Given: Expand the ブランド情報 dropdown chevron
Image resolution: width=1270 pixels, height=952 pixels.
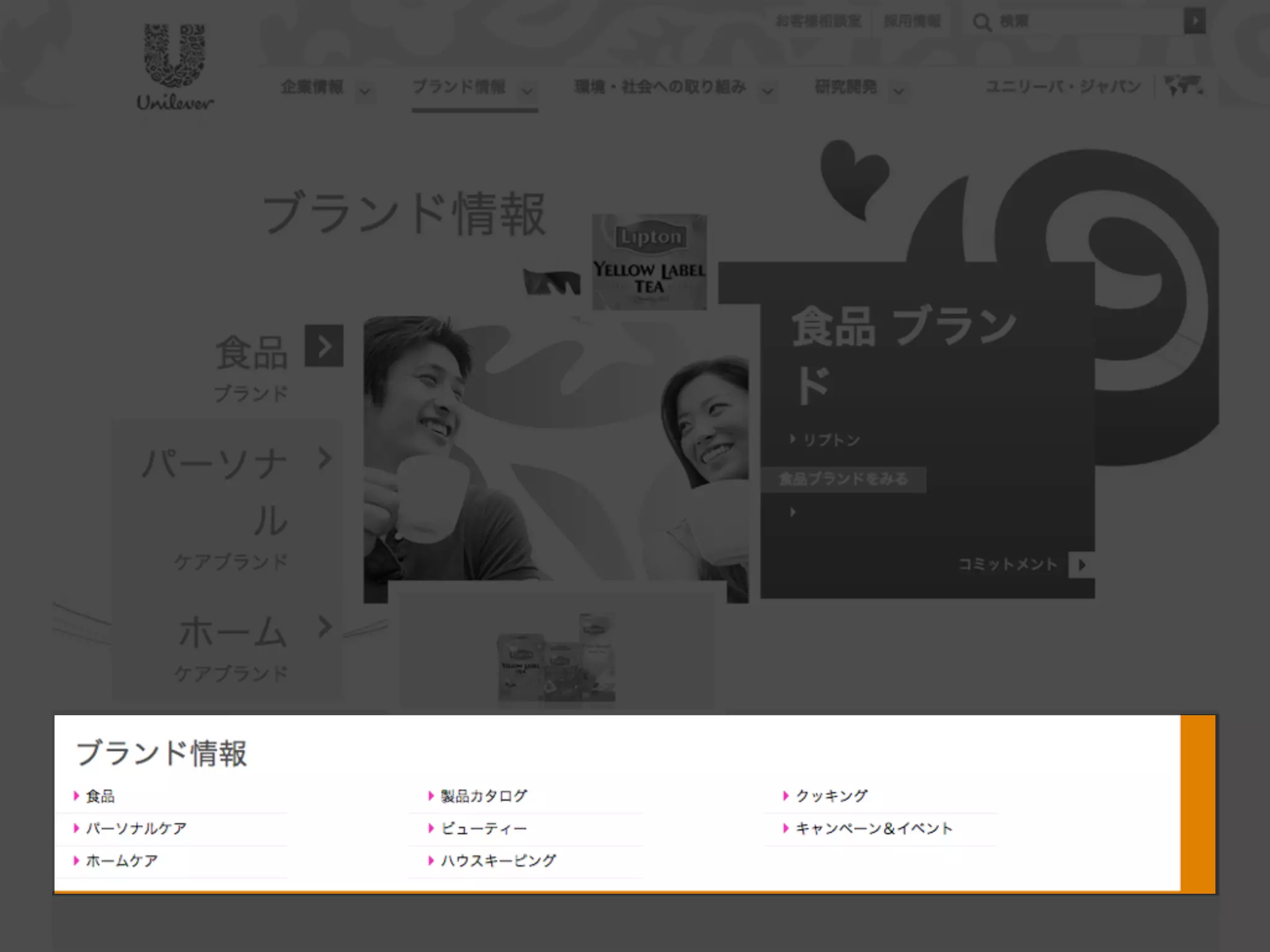Looking at the screenshot, I should pos(527,91).
